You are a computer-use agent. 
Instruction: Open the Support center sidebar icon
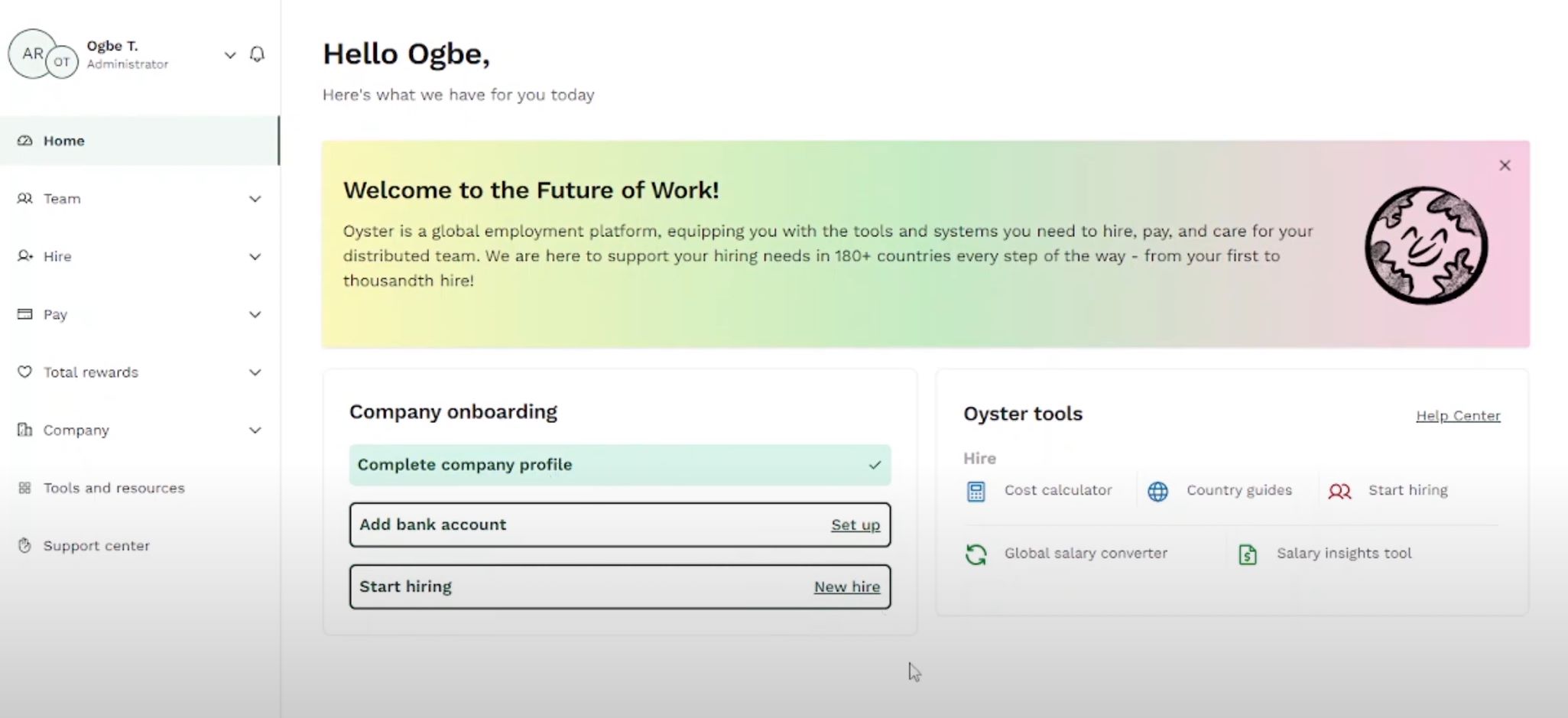[24, 545]
